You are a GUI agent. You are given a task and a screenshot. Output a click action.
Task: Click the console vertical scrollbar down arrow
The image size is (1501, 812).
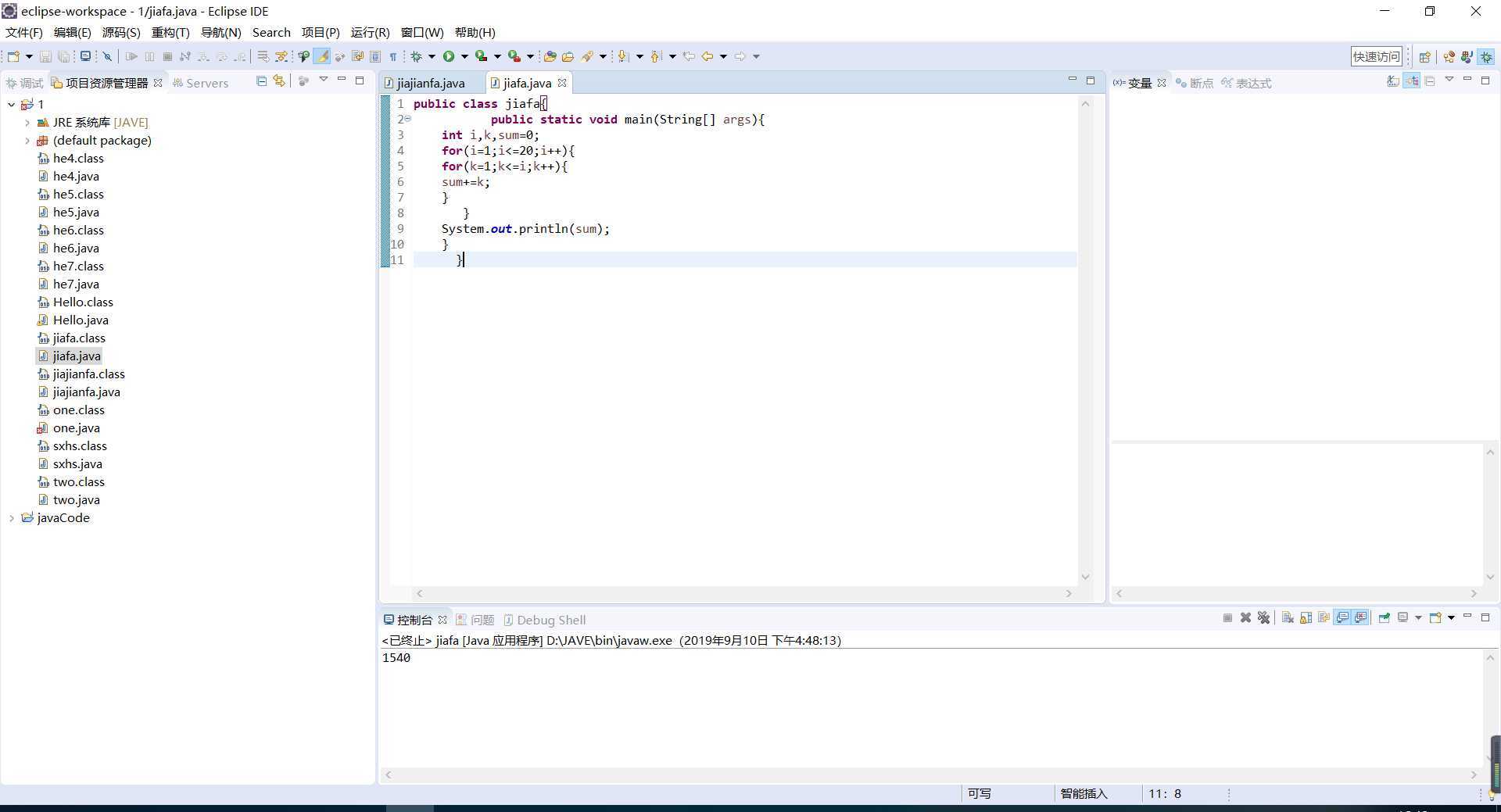pos(1490,758)
